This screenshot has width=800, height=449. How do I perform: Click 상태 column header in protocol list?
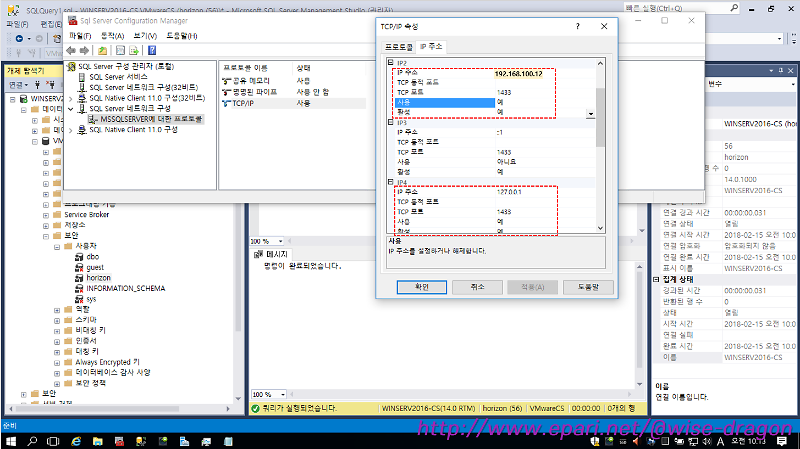pos(304,68)
